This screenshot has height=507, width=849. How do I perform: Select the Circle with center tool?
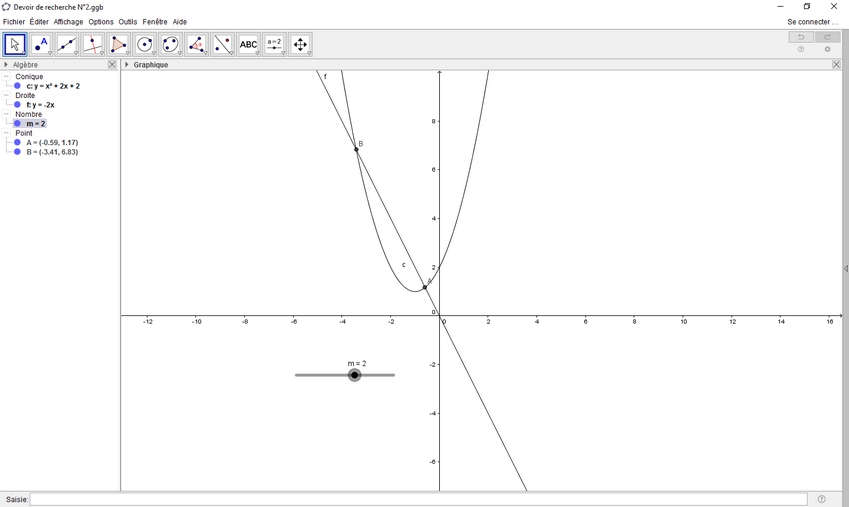[x=145, y=44]
